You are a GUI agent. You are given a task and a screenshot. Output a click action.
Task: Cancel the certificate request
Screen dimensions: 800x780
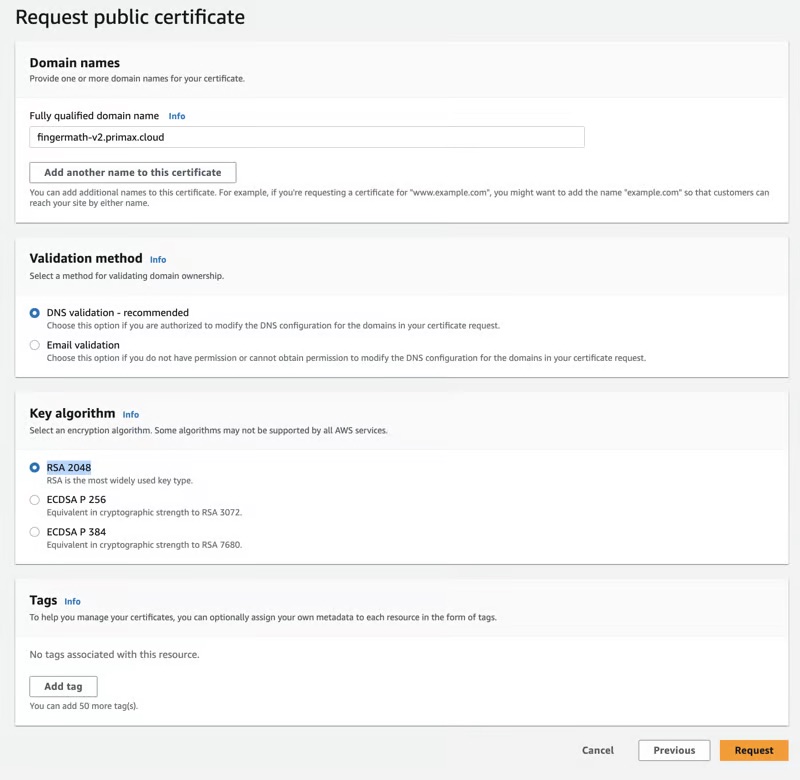click(598, 750)
